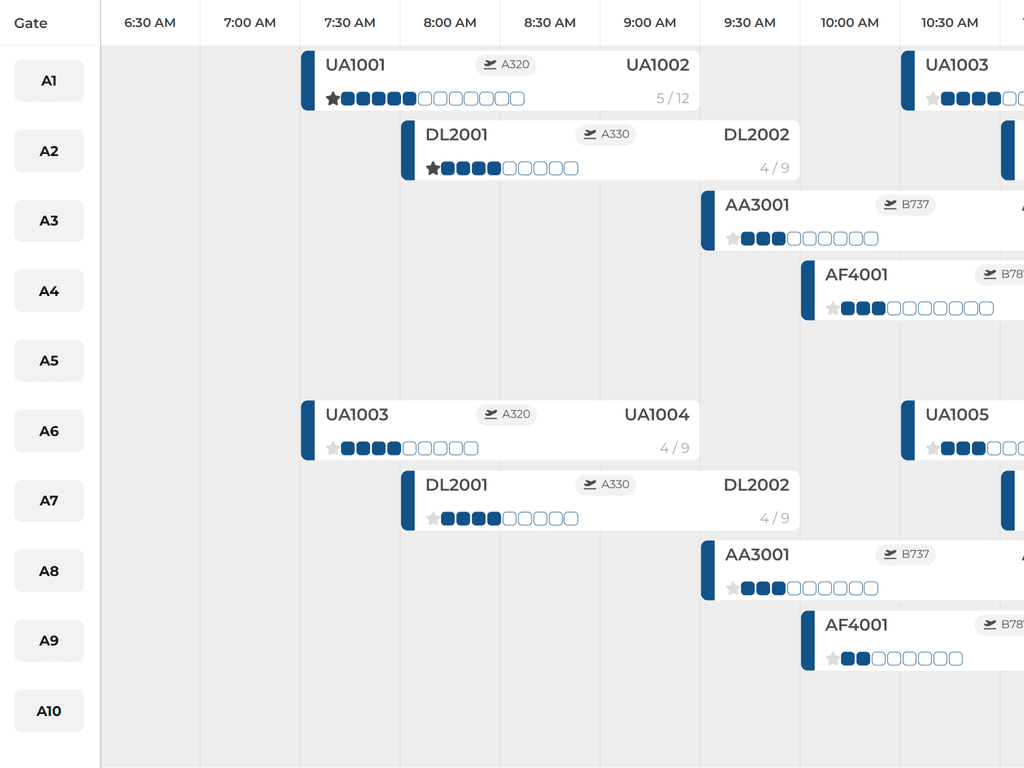Favorite AF4001 by clicking its gray star
The height and width of the screenshot is (768, 1024).
point(833,308)
